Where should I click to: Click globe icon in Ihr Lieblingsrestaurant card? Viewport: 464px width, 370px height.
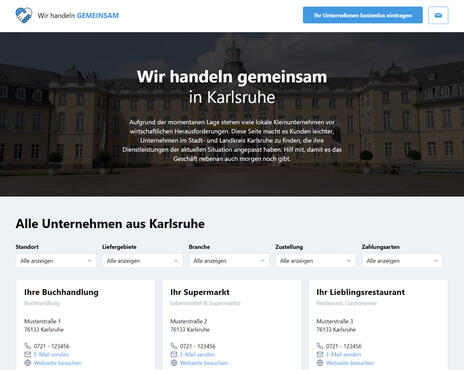point(320,363)
